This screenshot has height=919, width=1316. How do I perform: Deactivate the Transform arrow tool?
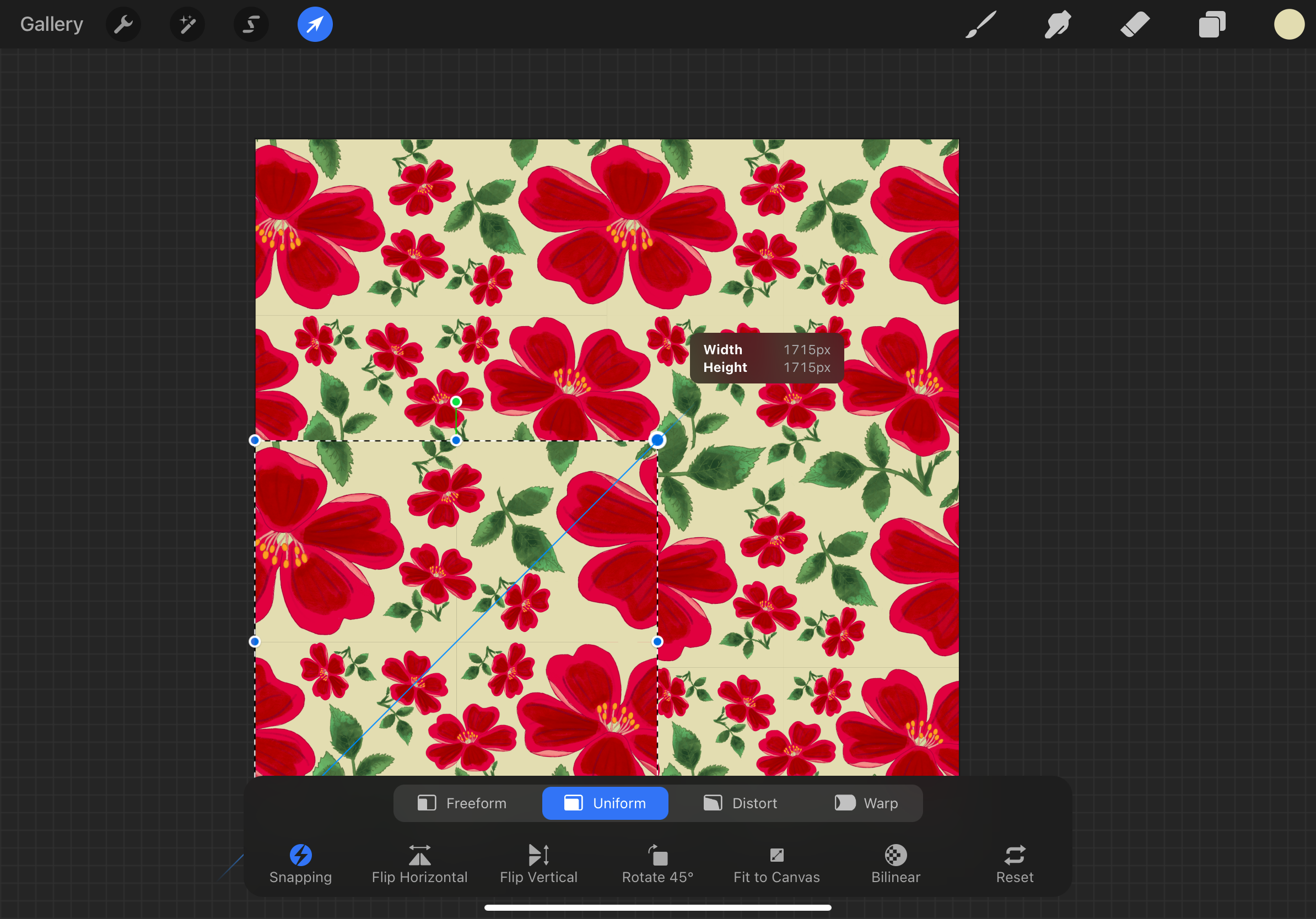coord(315,25)
